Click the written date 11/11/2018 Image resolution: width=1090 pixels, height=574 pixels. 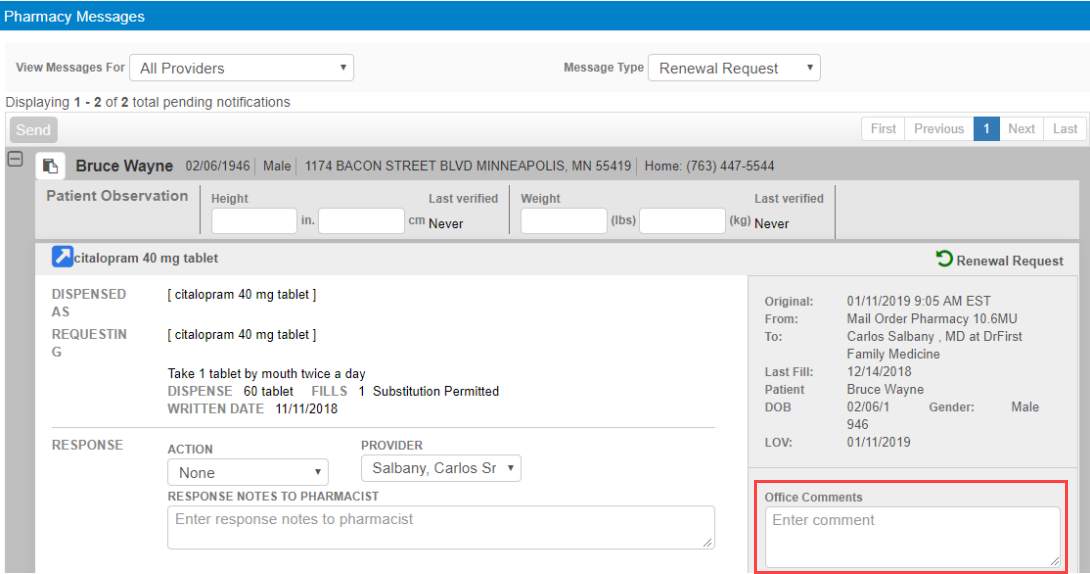[307, 409]
